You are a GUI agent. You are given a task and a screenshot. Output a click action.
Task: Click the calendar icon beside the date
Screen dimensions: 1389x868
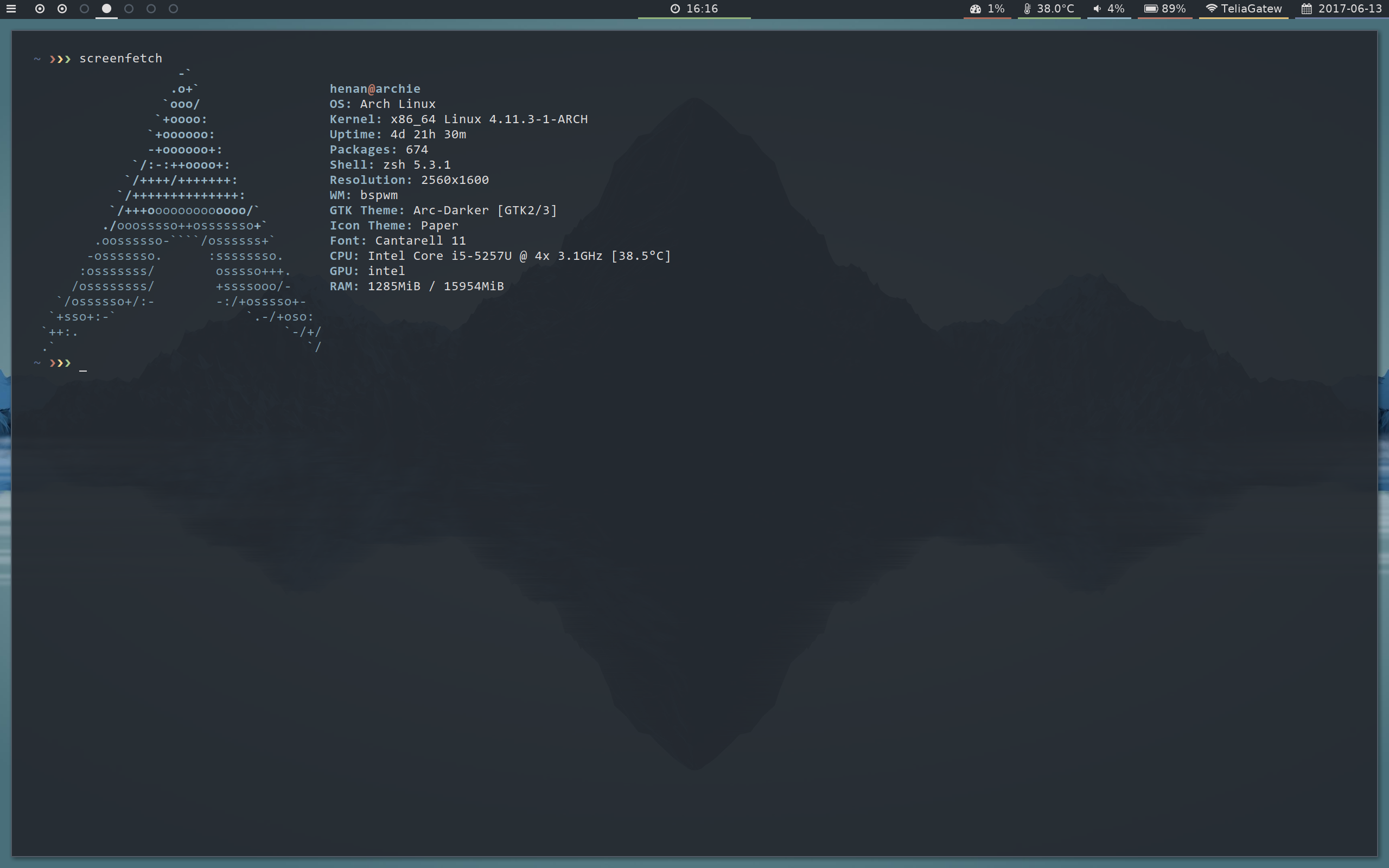coord(1307,9)
